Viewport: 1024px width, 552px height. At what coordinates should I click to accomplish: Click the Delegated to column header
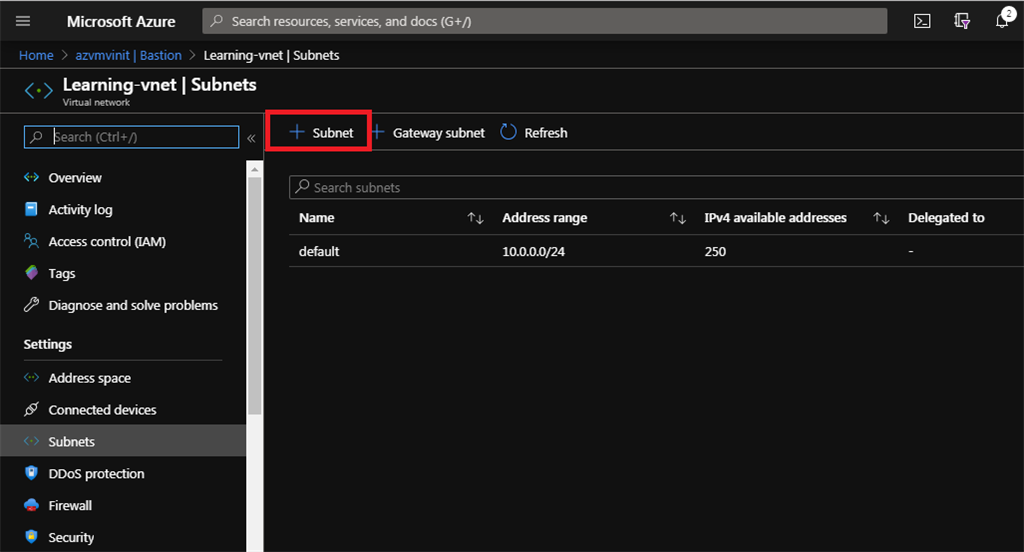tap(946, 218)
